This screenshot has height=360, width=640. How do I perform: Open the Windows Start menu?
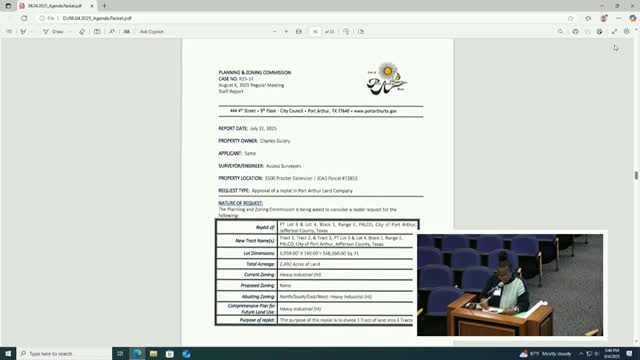8,353
